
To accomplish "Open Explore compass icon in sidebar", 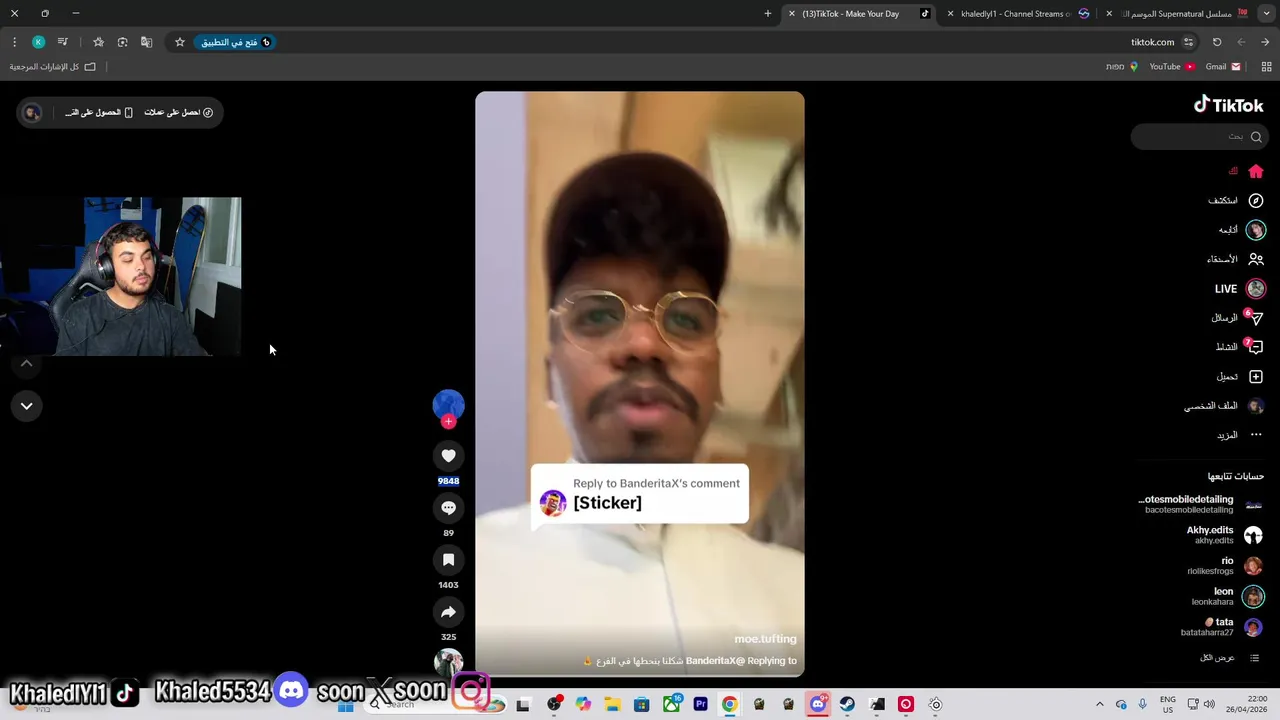I will 1256,200.
